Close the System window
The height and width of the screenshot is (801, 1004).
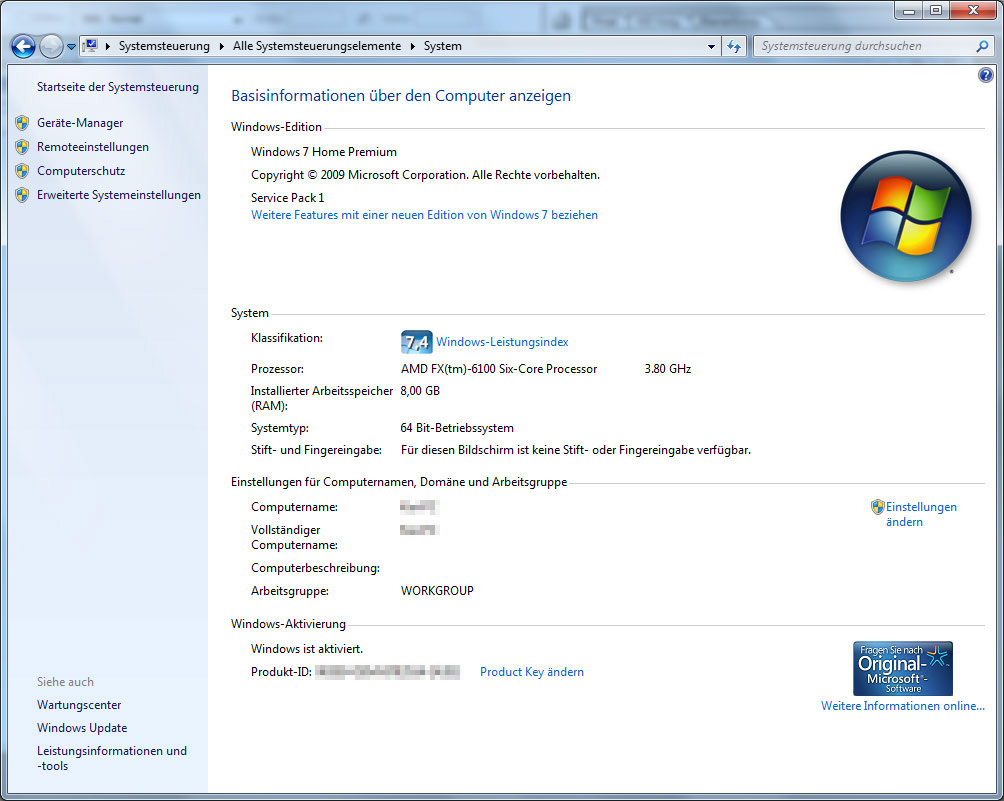pyautogui.click(x=973, y=10)
